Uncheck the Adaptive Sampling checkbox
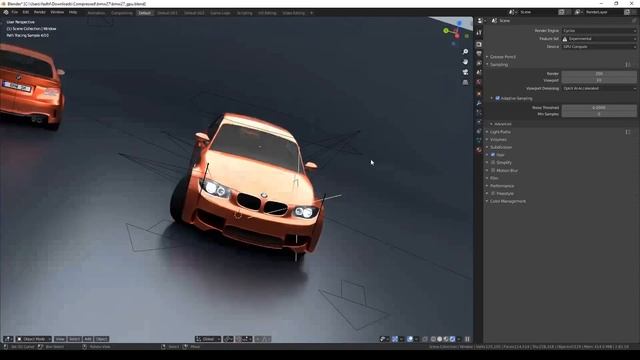640x360 pixels. (x=498, y=98)
